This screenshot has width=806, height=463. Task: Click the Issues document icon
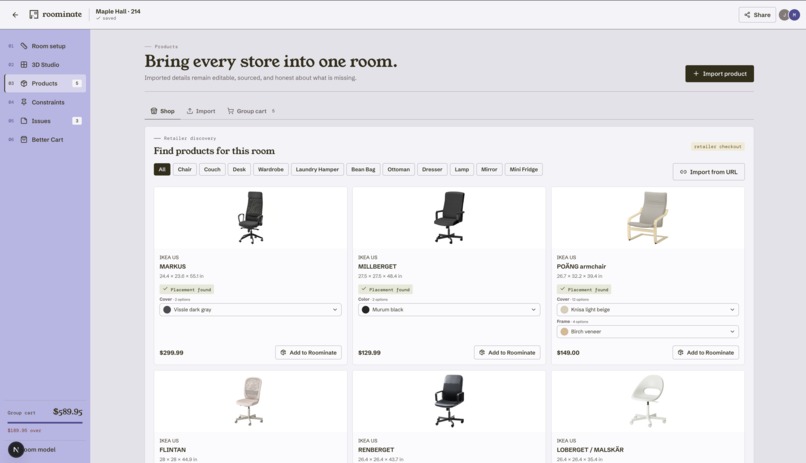tap(24, 121)
